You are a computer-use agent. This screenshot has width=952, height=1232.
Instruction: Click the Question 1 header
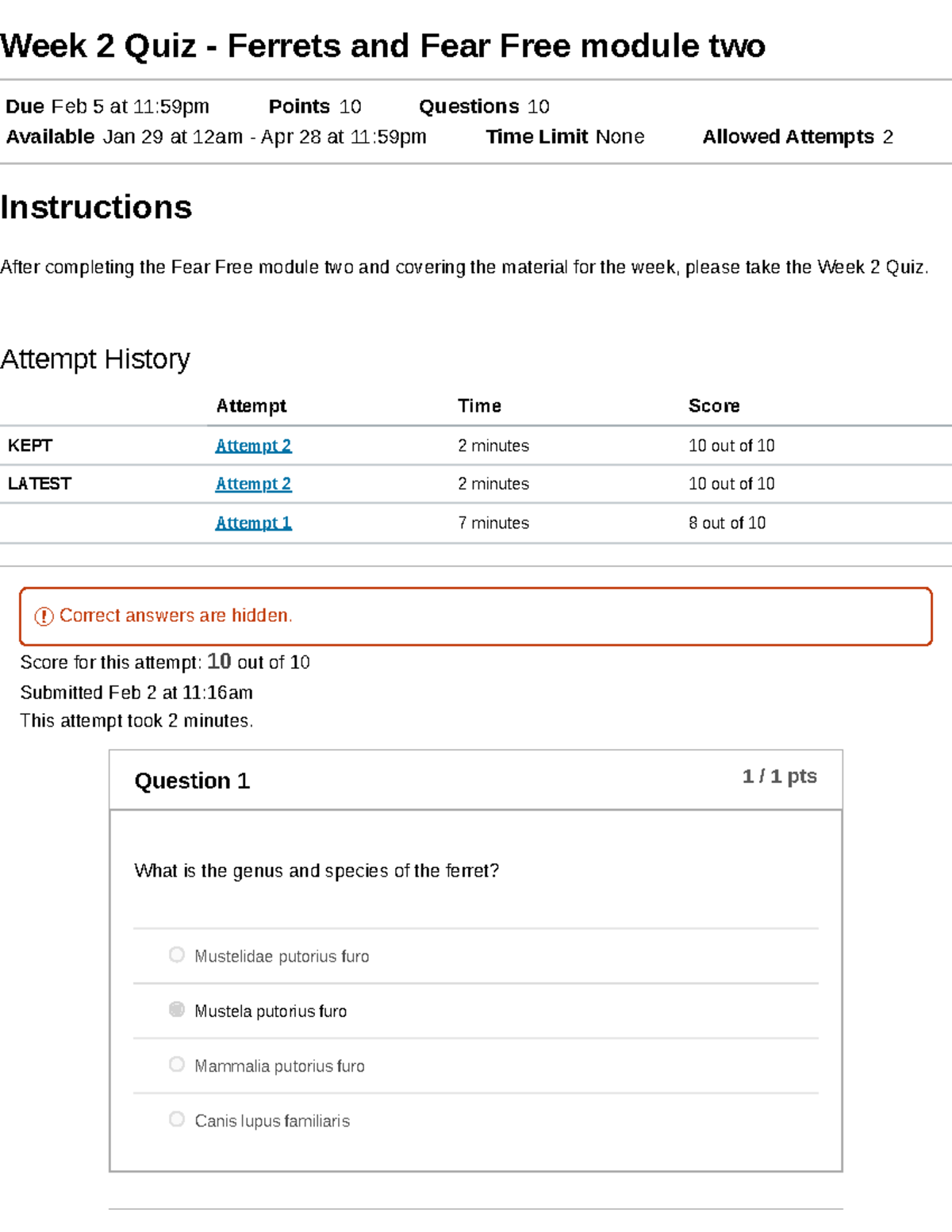pos(192,781)
